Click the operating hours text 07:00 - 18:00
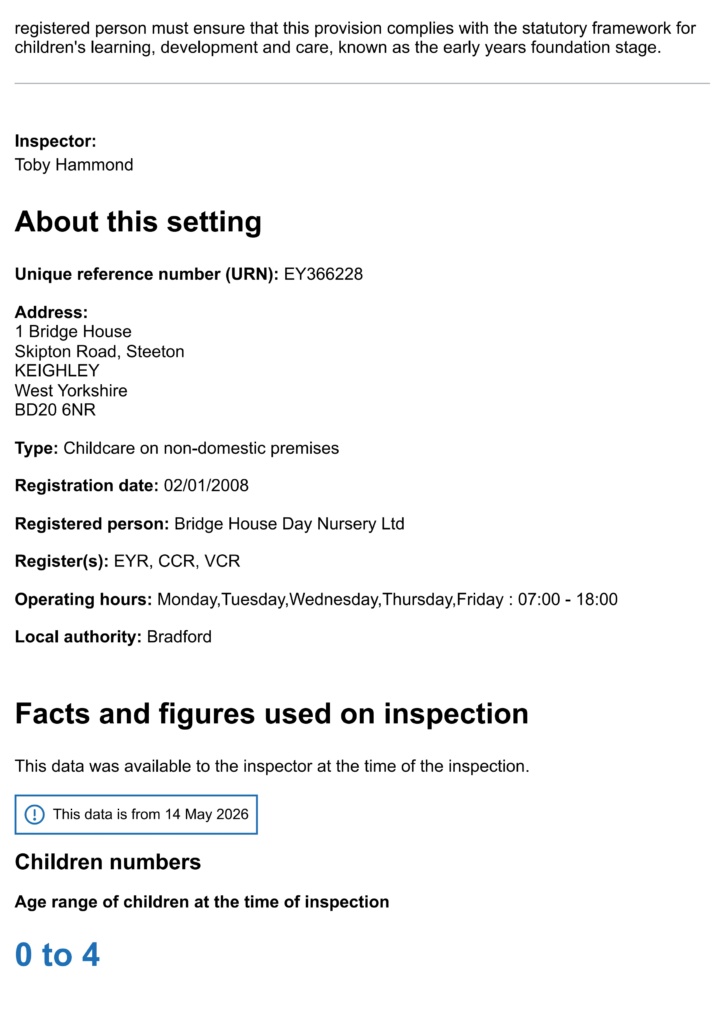The image size is (724, 1024). [x=567, y=600]
